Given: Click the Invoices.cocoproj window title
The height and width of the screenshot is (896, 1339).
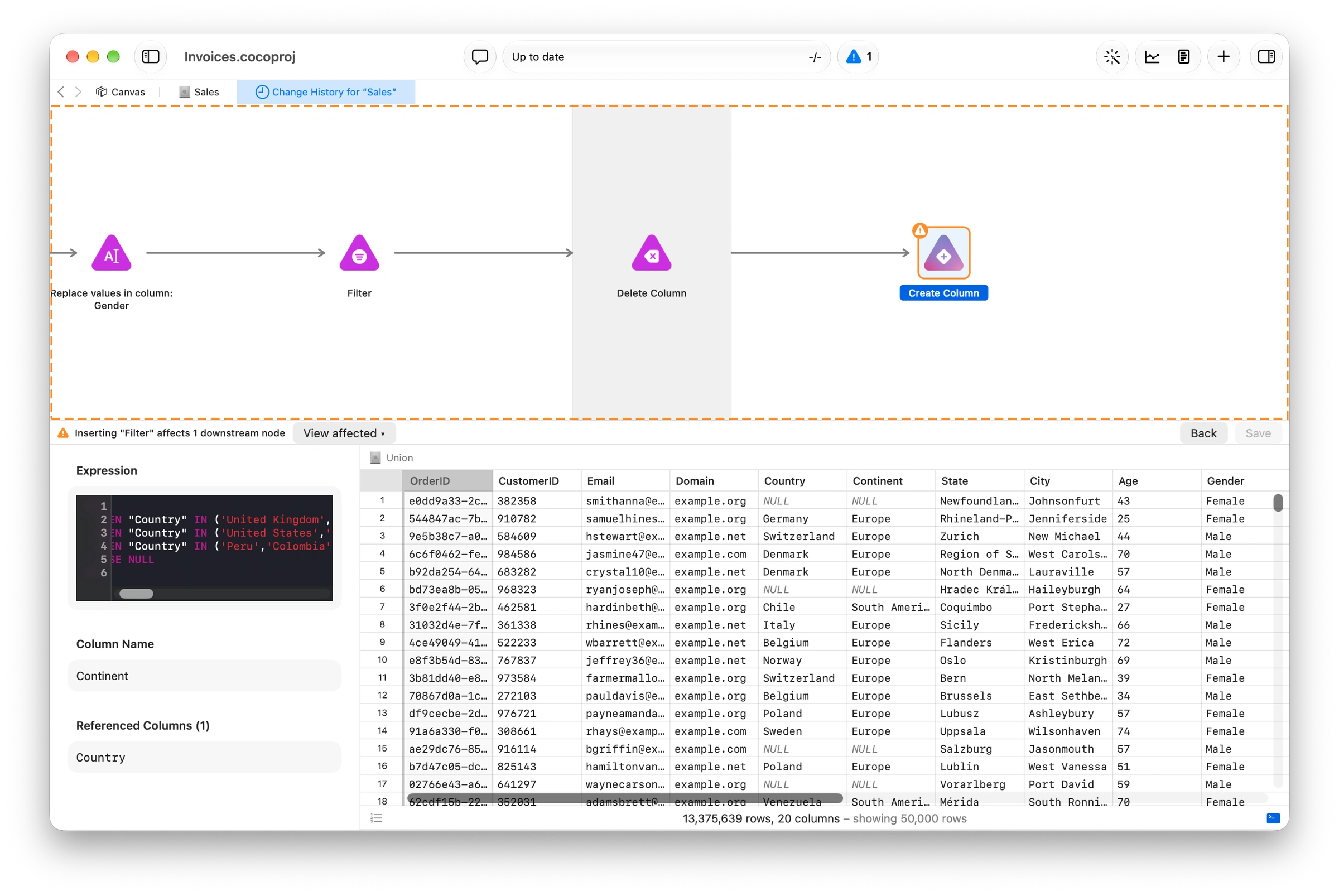Looking at the screenshot, I should 239,56.
